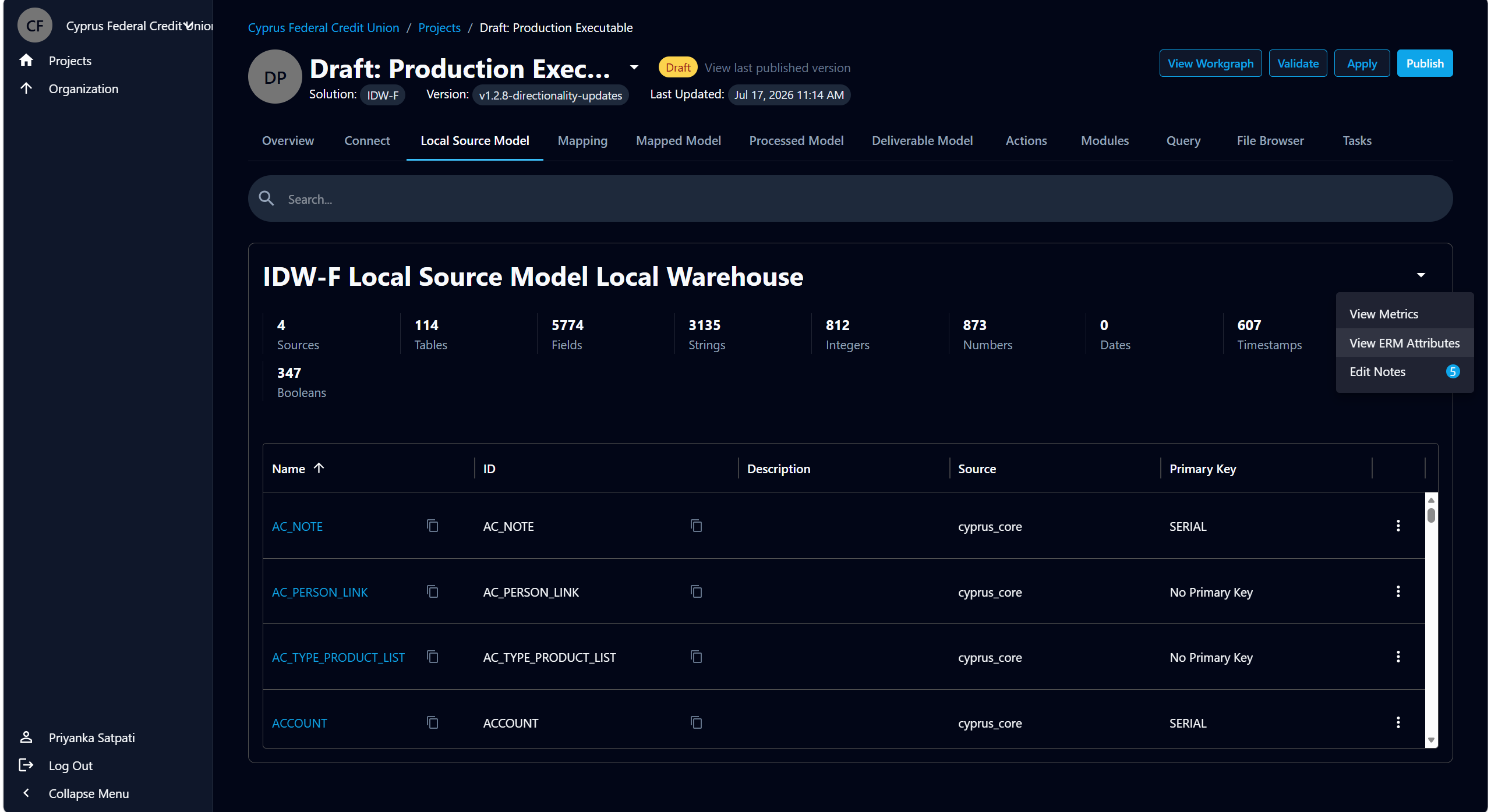Click the Collapse Menu chevron icon
Image resolution: width=1491 pixels, height=812 pixels.
[26, 793]
